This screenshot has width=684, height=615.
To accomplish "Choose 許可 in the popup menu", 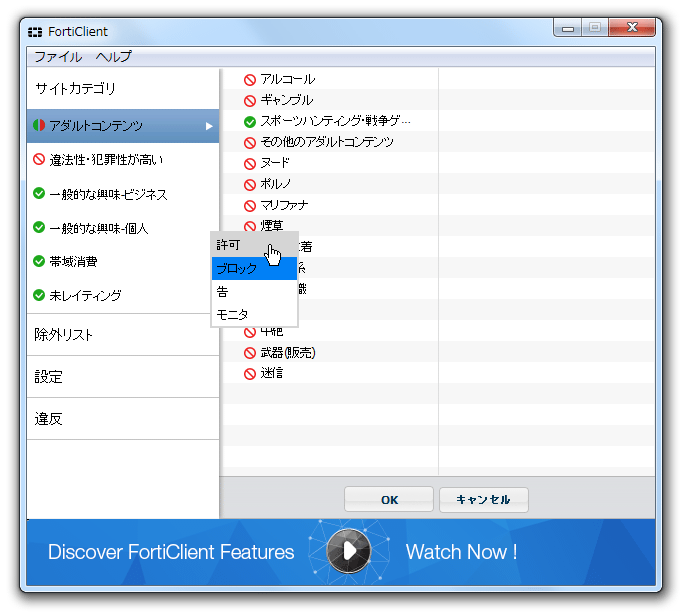I will coord(254,245).
